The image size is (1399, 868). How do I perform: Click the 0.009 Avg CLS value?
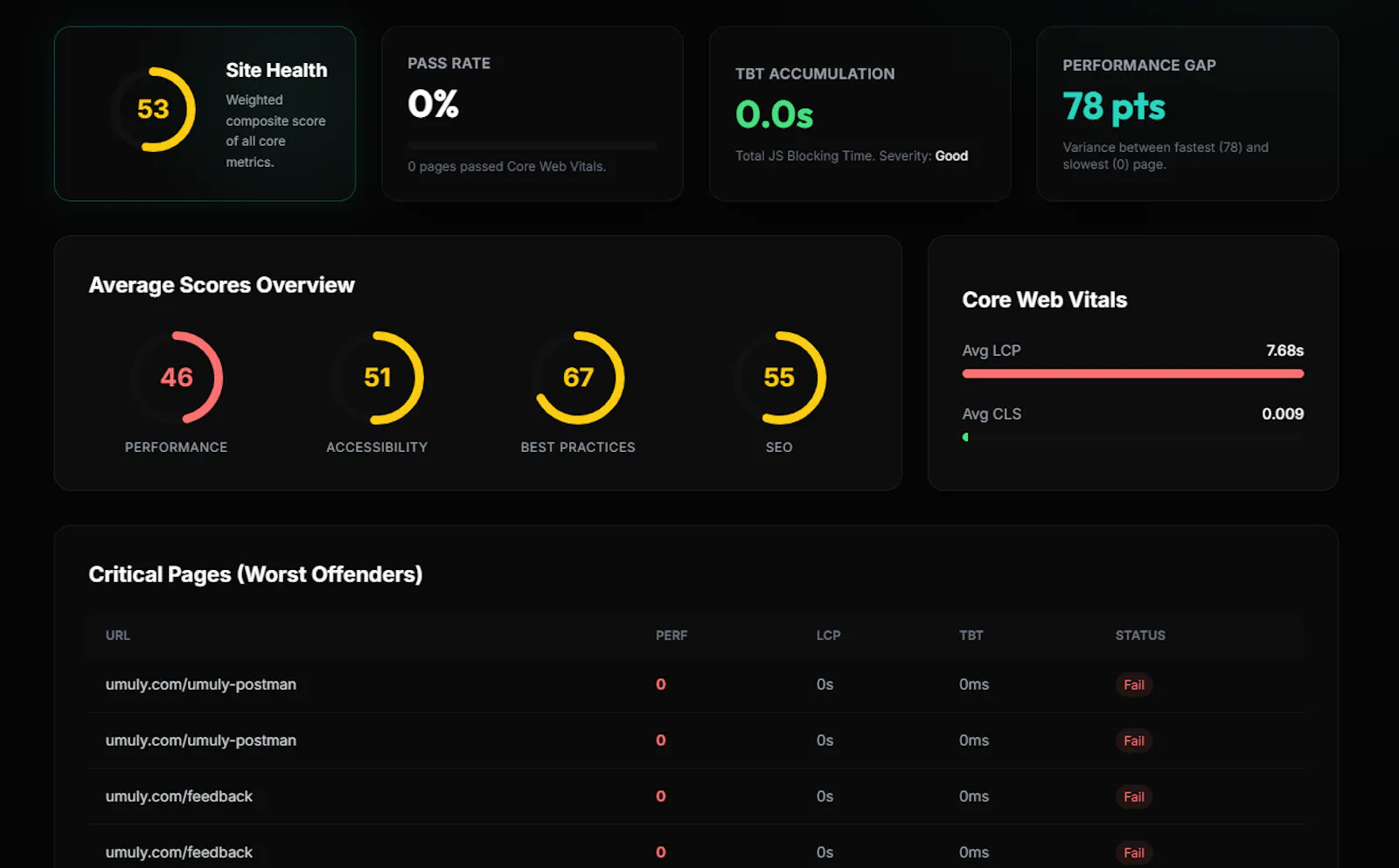pos(1283,414)
